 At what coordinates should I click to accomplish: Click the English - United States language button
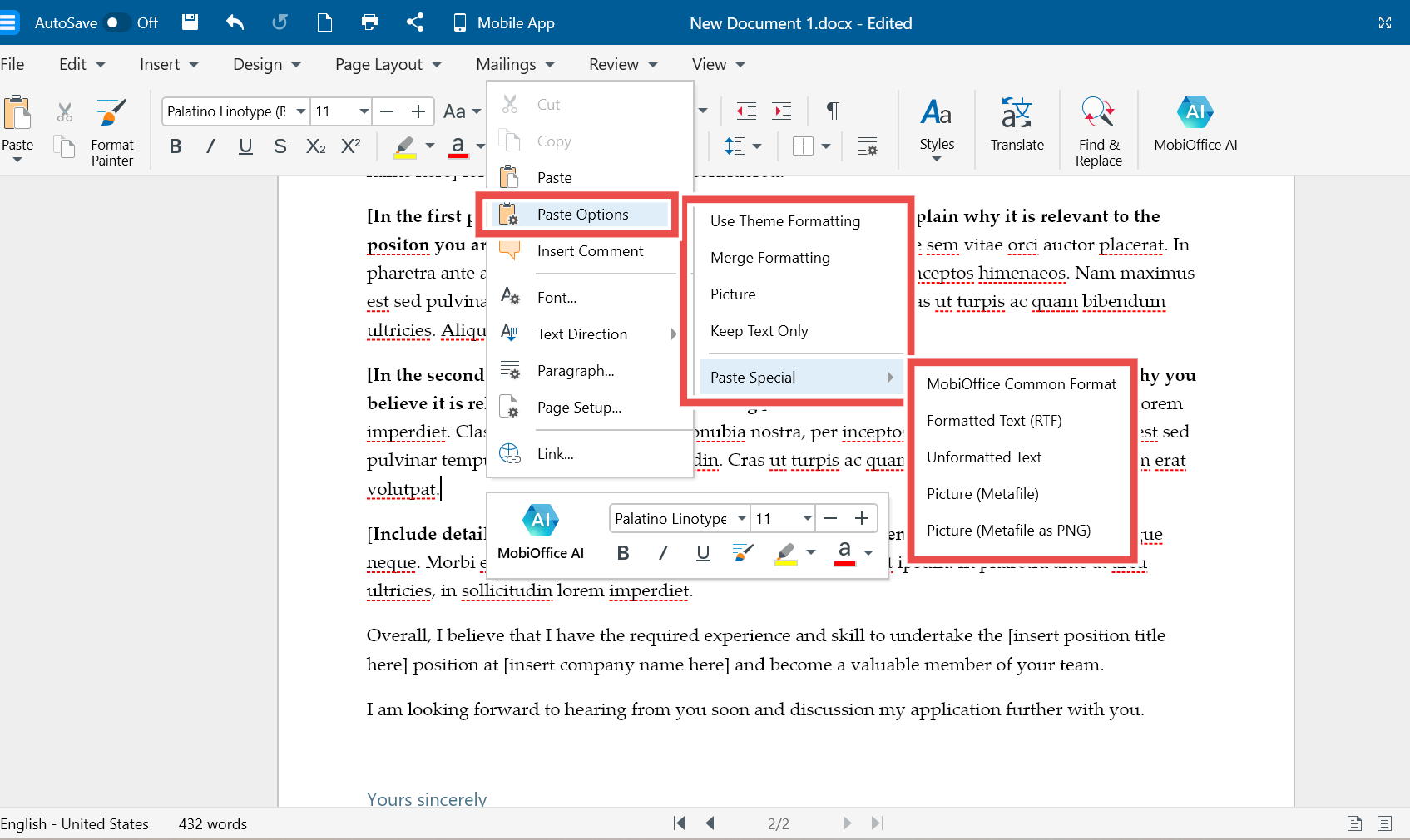point(75,824)
